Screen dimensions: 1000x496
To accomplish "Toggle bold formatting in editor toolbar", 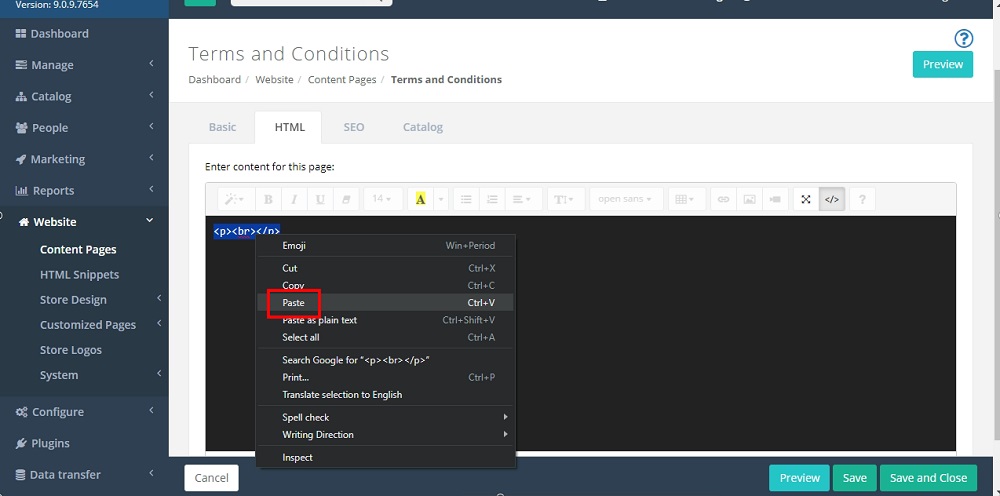I will pos(268,199).
